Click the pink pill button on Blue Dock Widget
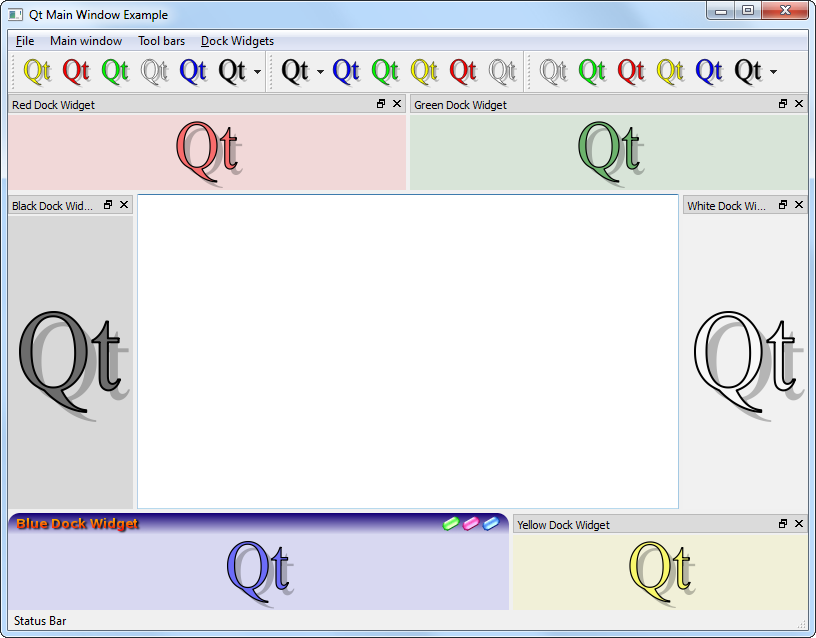Viewport: 816px width, 638px height. tap(471, 523)
